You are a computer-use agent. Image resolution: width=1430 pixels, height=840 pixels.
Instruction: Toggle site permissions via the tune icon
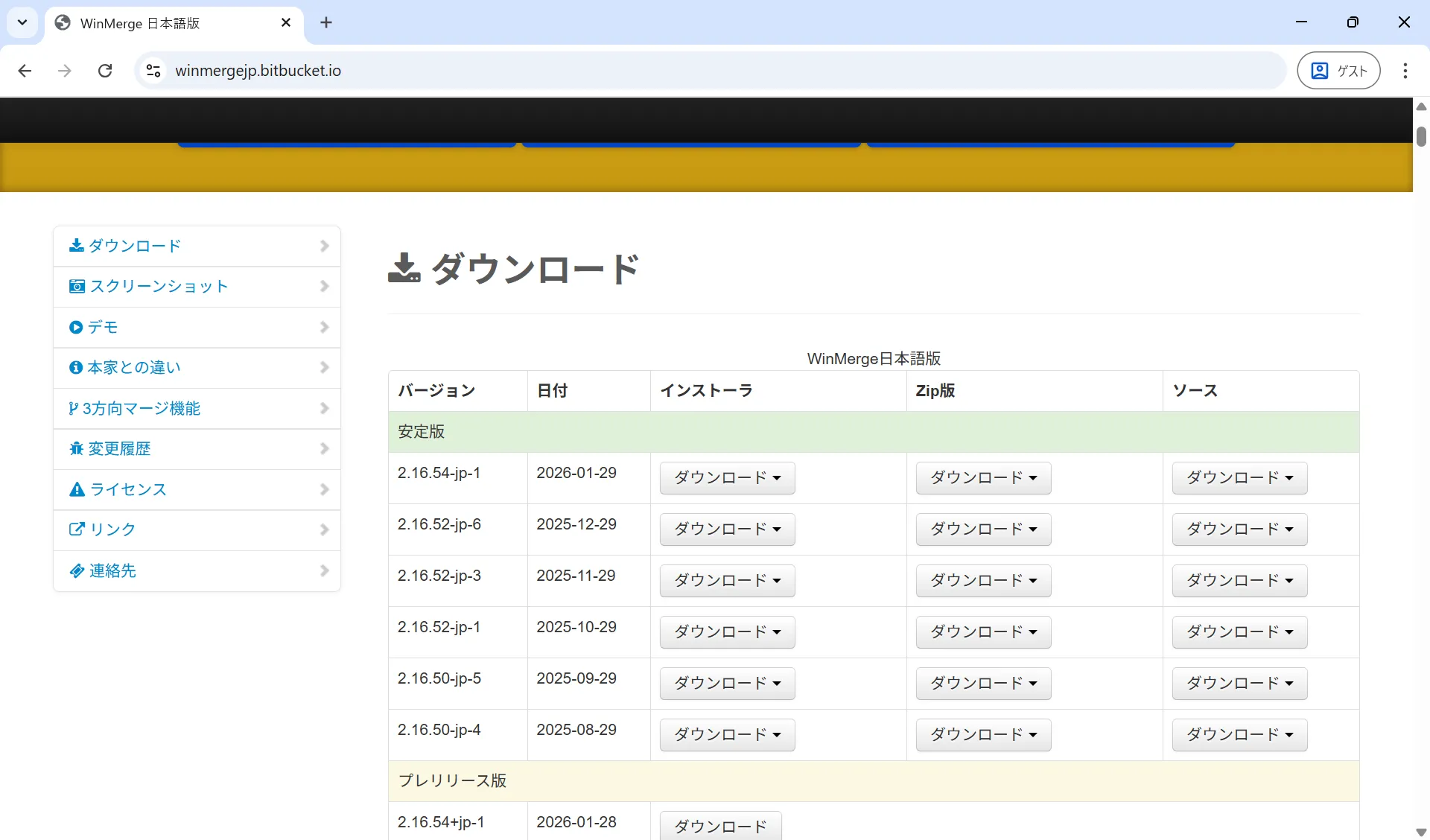[153, 70]
